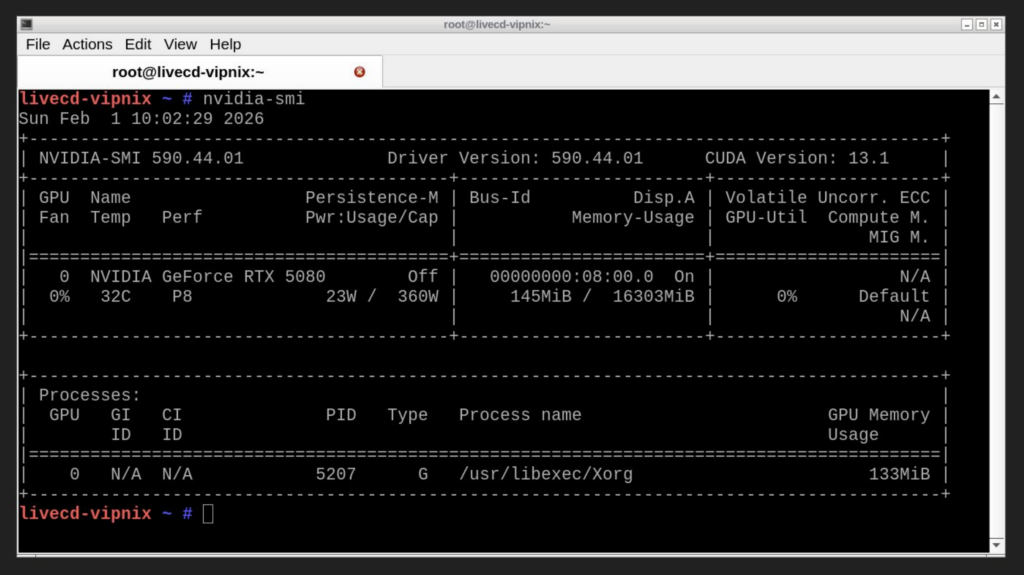Maximize the terminal window
Viewport: 1024px width, 575px height.
click(981, 24)
